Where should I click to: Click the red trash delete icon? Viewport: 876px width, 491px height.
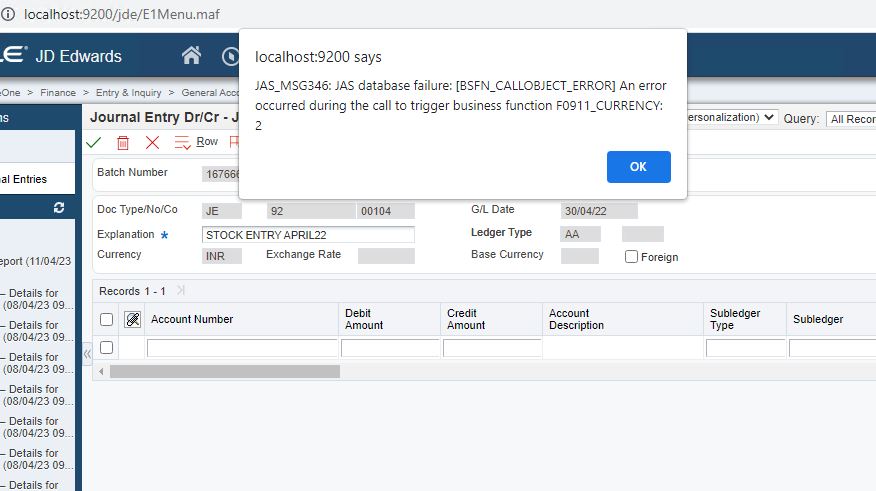pos(123,142)
